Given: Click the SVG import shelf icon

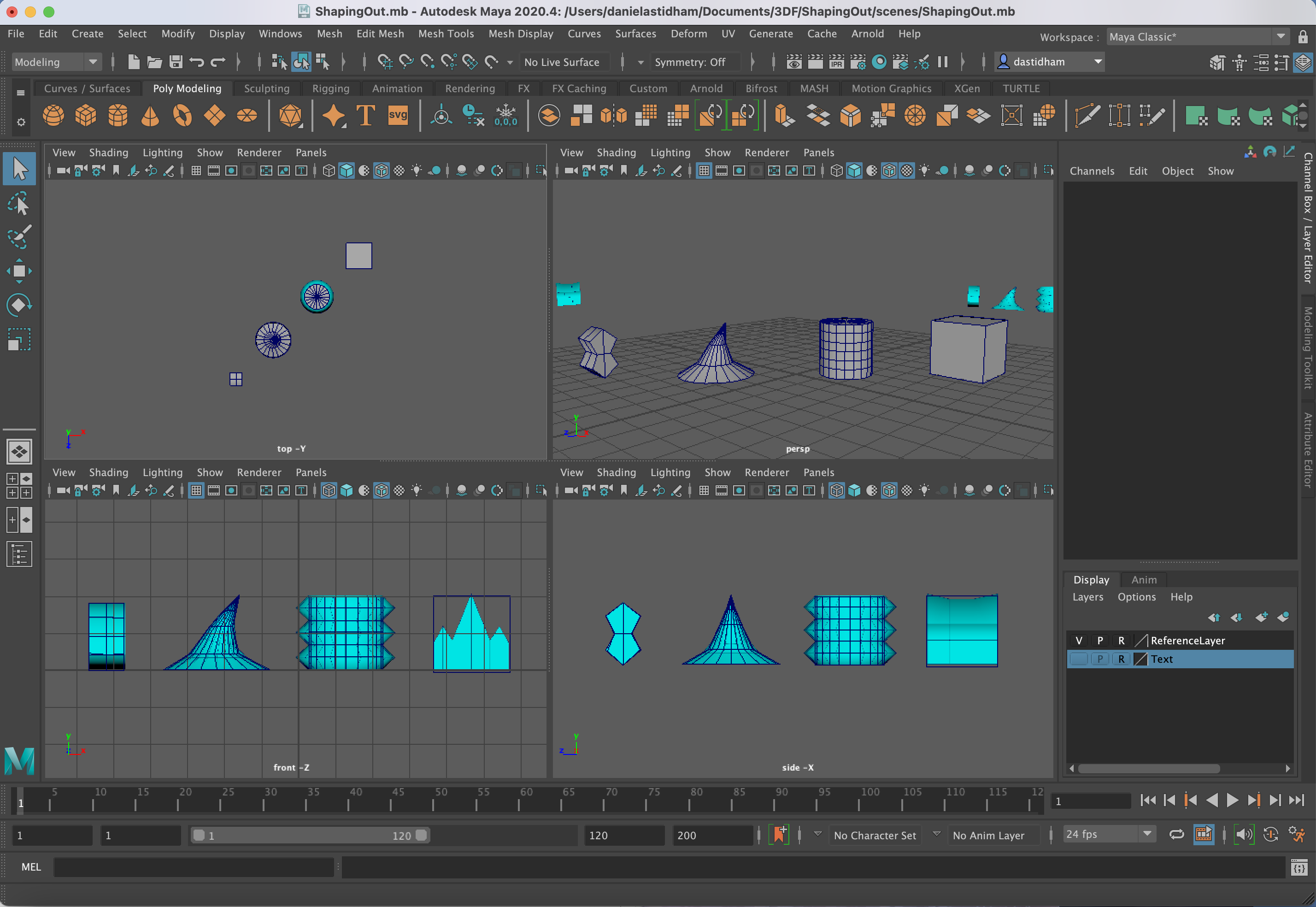Looking at the screenshot, I should (x=398, y=116).
